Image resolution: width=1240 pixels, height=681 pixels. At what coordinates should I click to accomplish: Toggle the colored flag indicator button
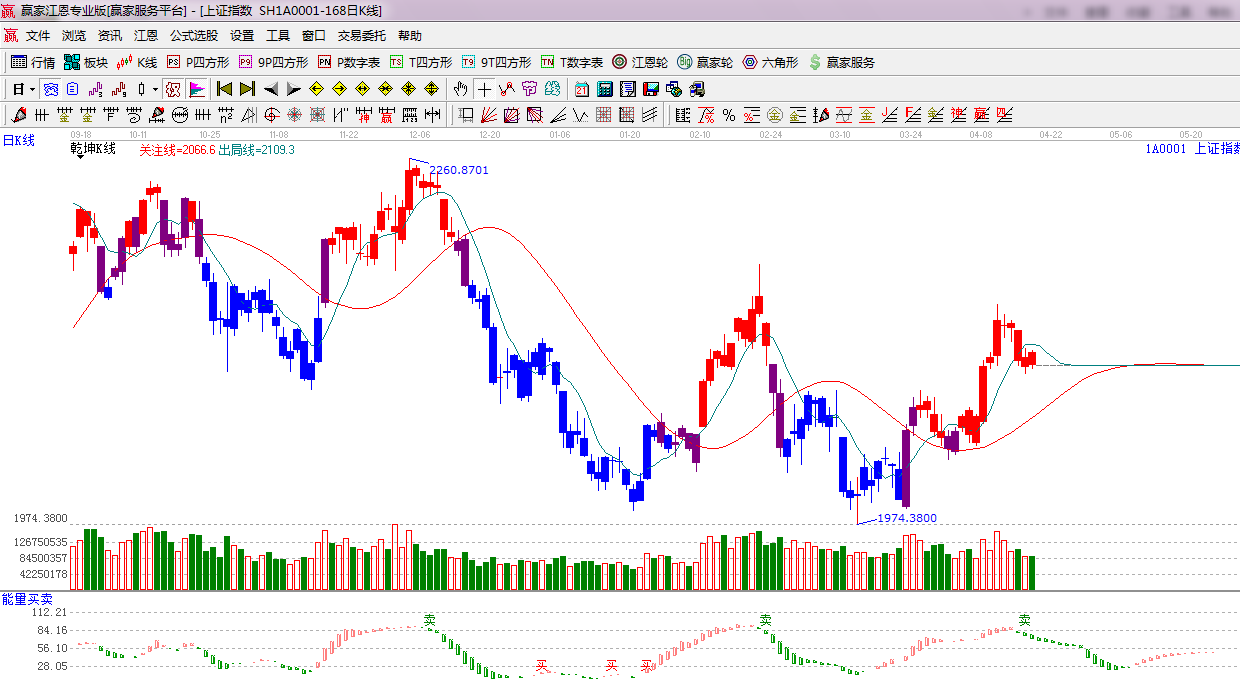coord(197,89)
